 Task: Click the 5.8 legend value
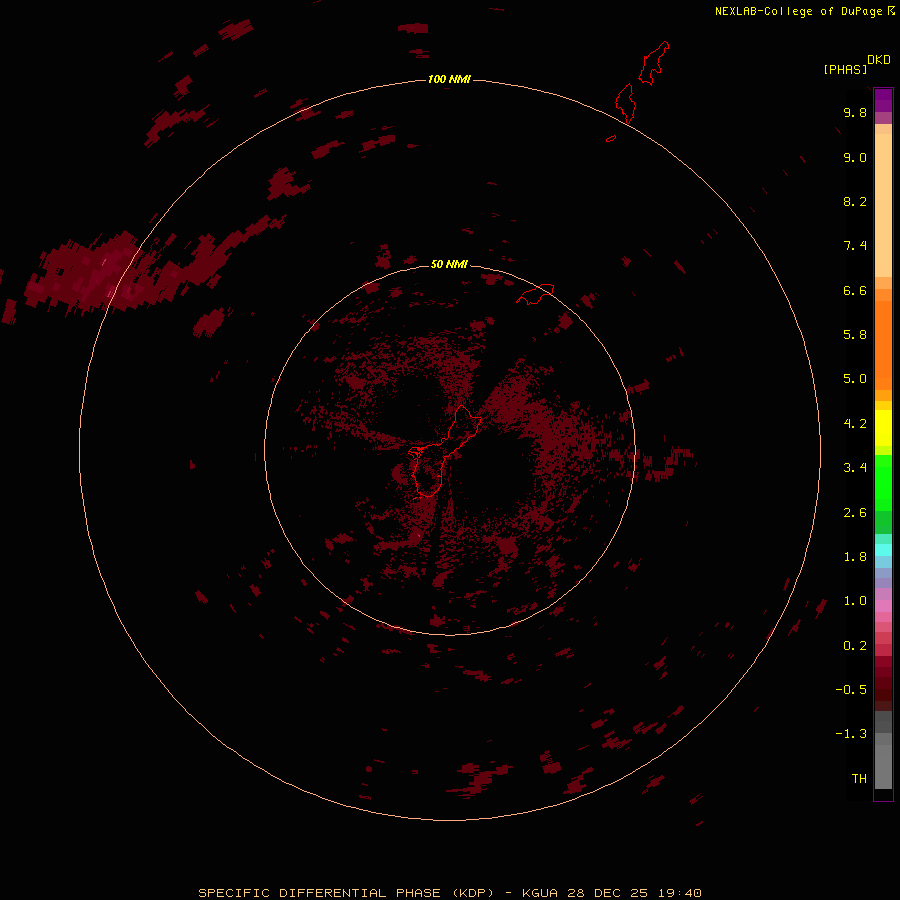[855, 335]
